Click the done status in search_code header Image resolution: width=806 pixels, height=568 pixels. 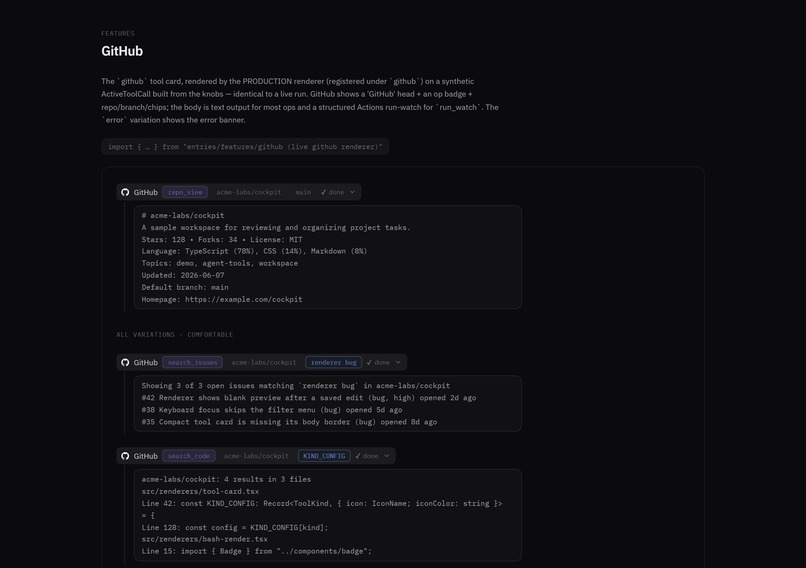point(367,456)
